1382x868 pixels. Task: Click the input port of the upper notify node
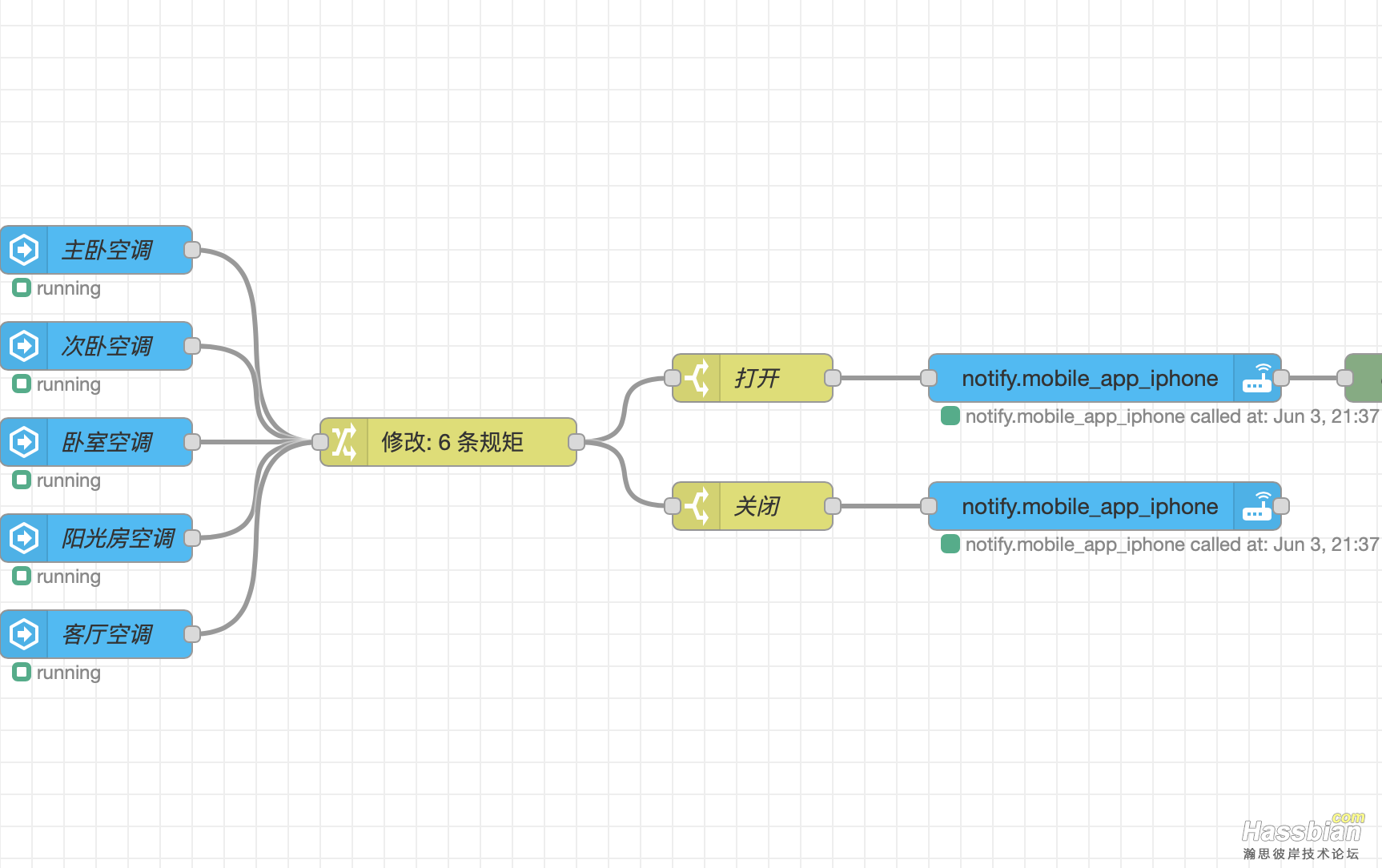click(x=929, y=378)
